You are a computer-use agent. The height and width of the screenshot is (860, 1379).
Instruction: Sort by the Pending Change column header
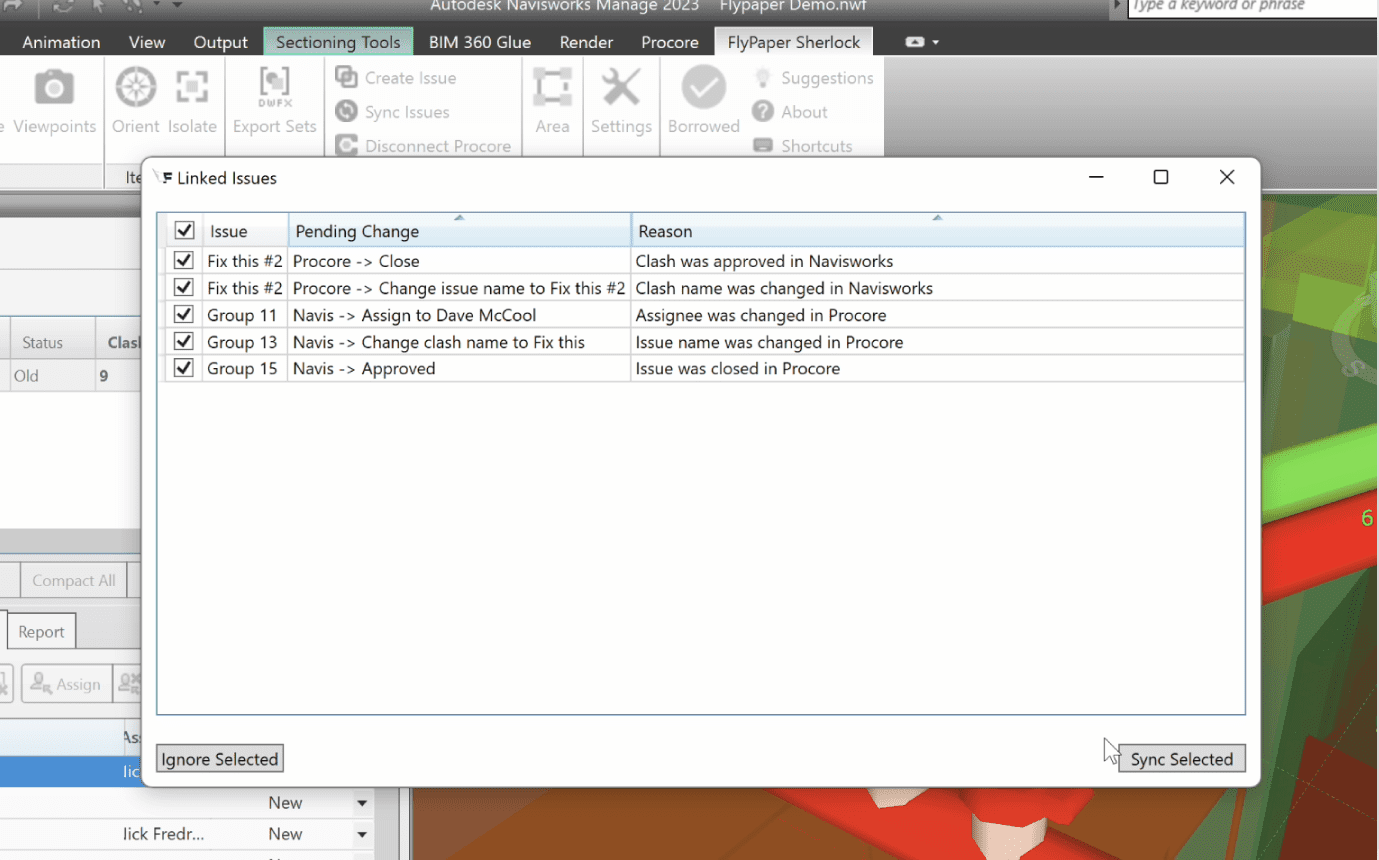point(460,231)
